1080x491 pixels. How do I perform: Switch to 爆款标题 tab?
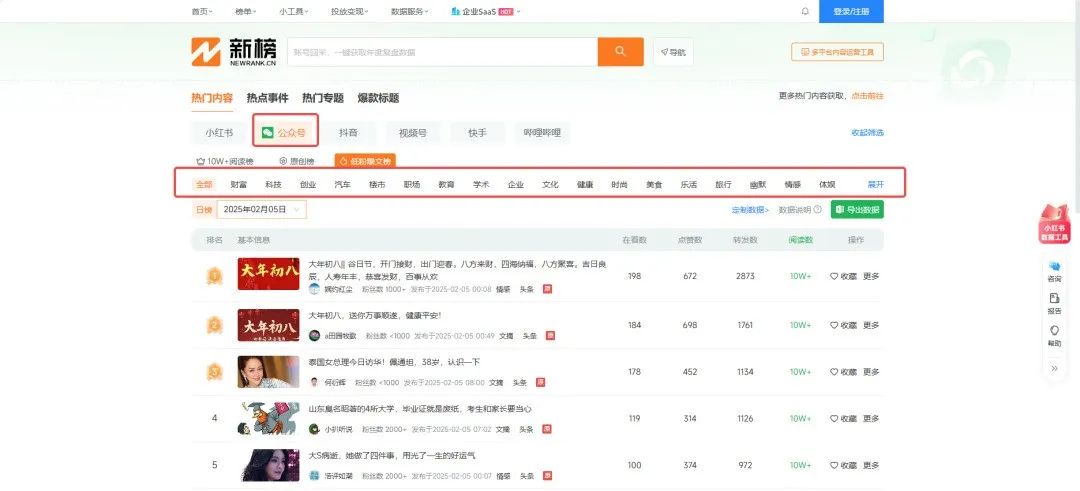coord(378,98)
